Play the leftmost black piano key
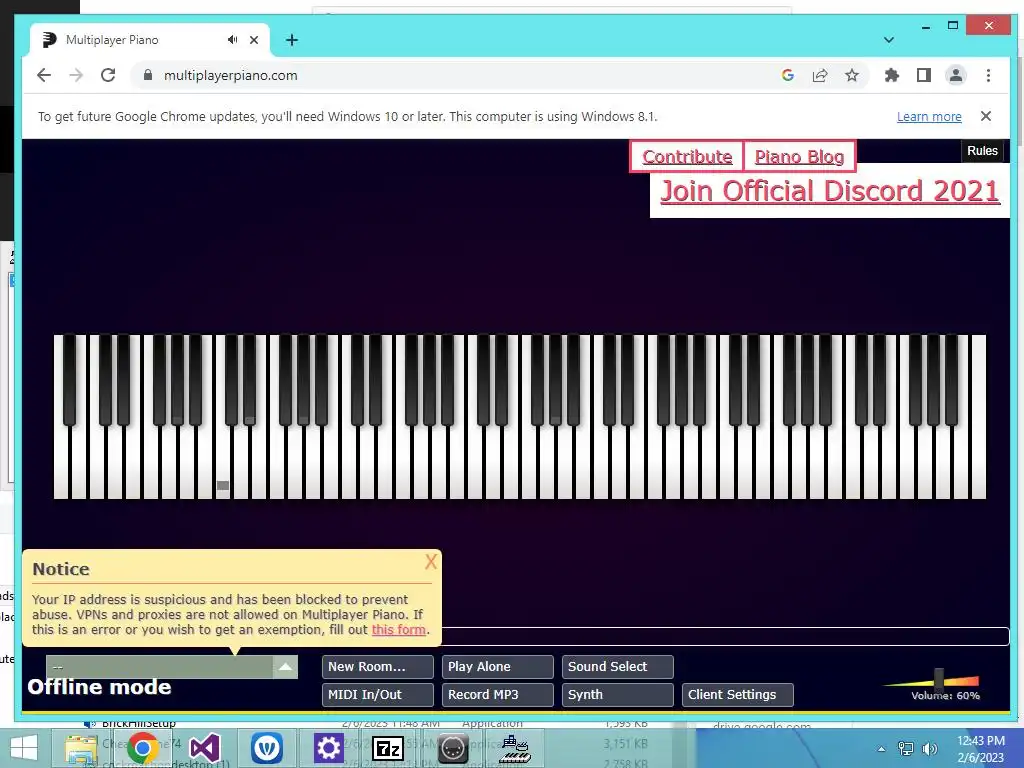 tap(69, 379)
